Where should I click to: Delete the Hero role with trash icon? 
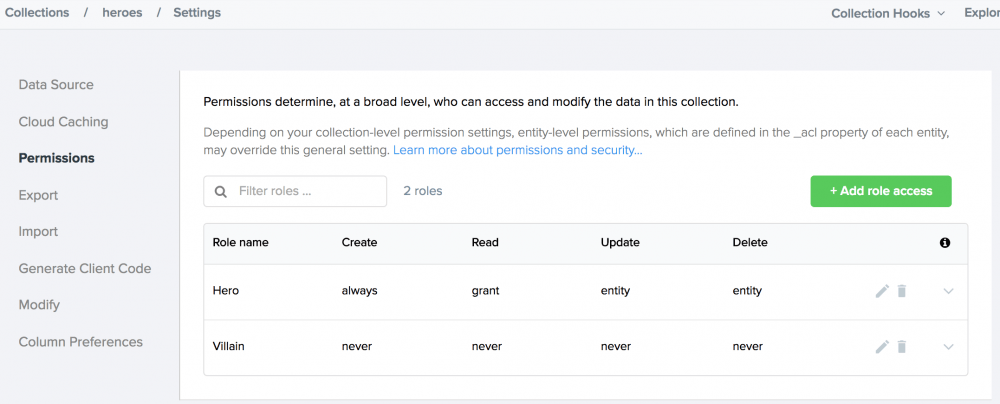901,291
